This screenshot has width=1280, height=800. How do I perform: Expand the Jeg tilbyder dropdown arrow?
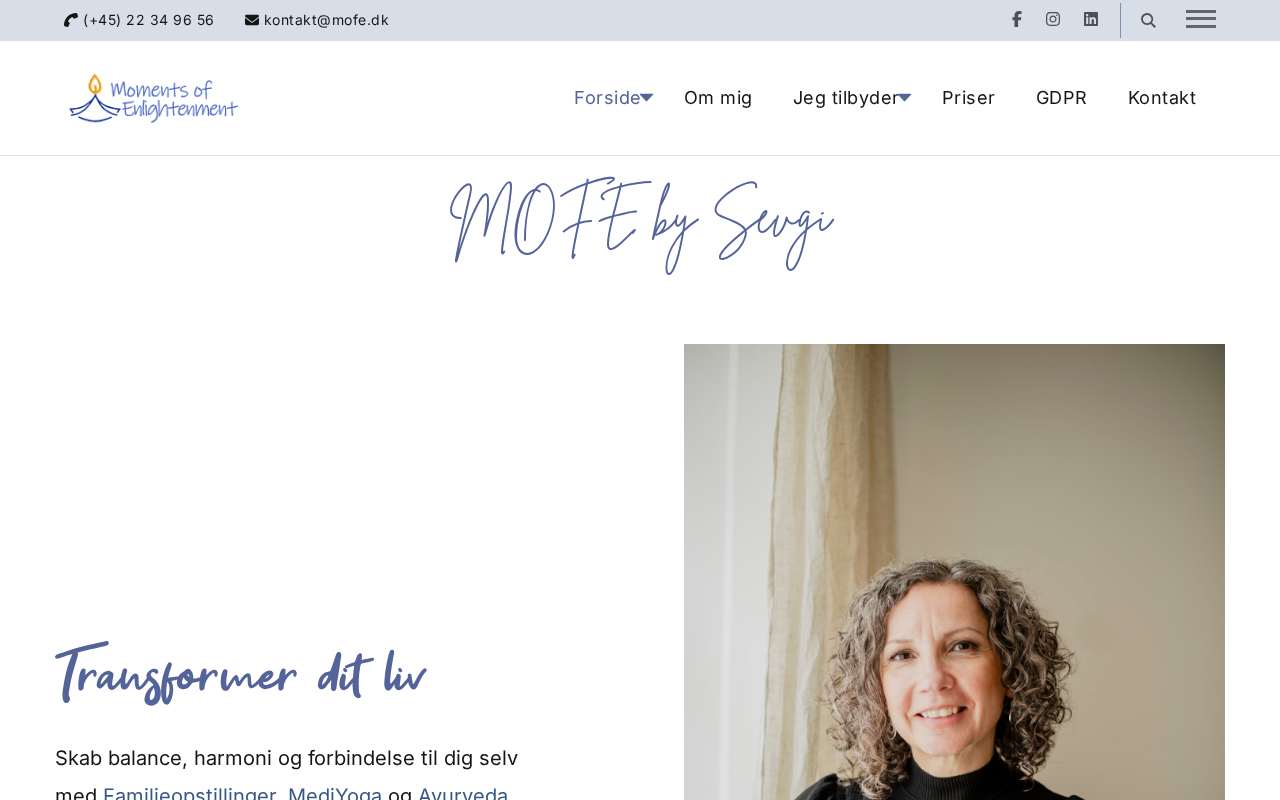click(905, 97)
